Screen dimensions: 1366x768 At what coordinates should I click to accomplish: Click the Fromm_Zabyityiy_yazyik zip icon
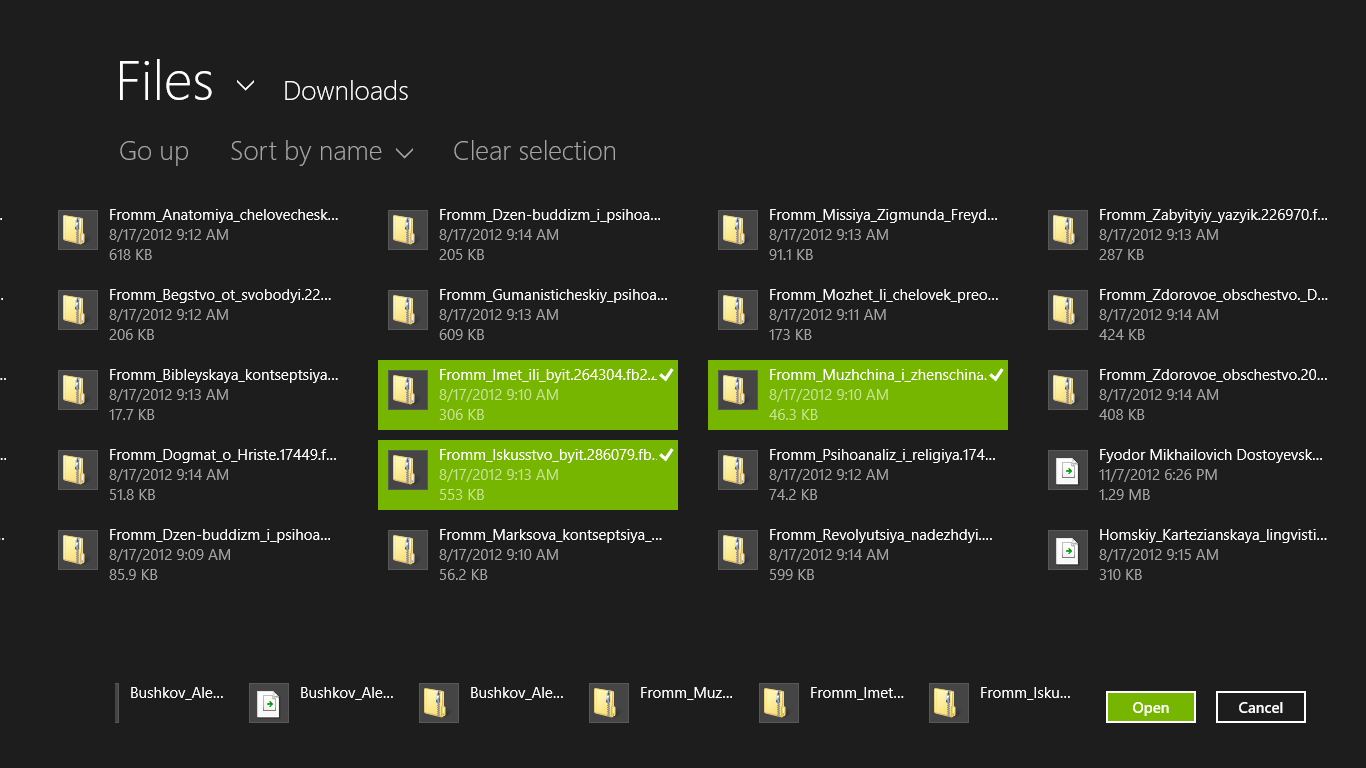click(1068, 230)
